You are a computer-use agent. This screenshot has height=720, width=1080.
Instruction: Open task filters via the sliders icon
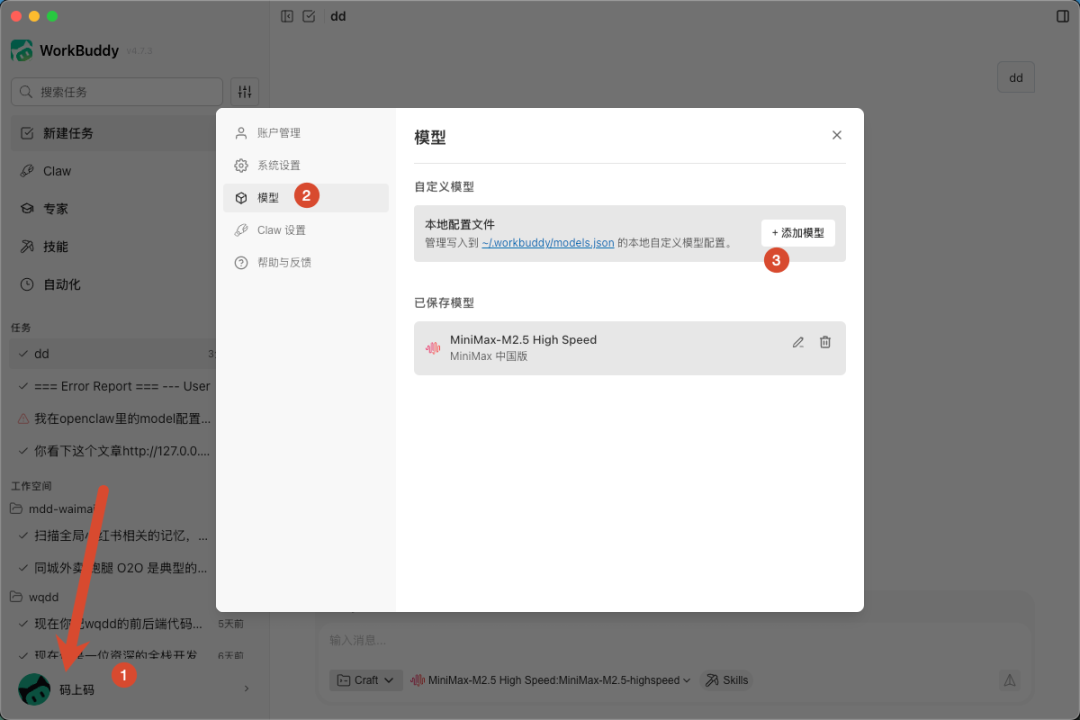click(245, 91)
